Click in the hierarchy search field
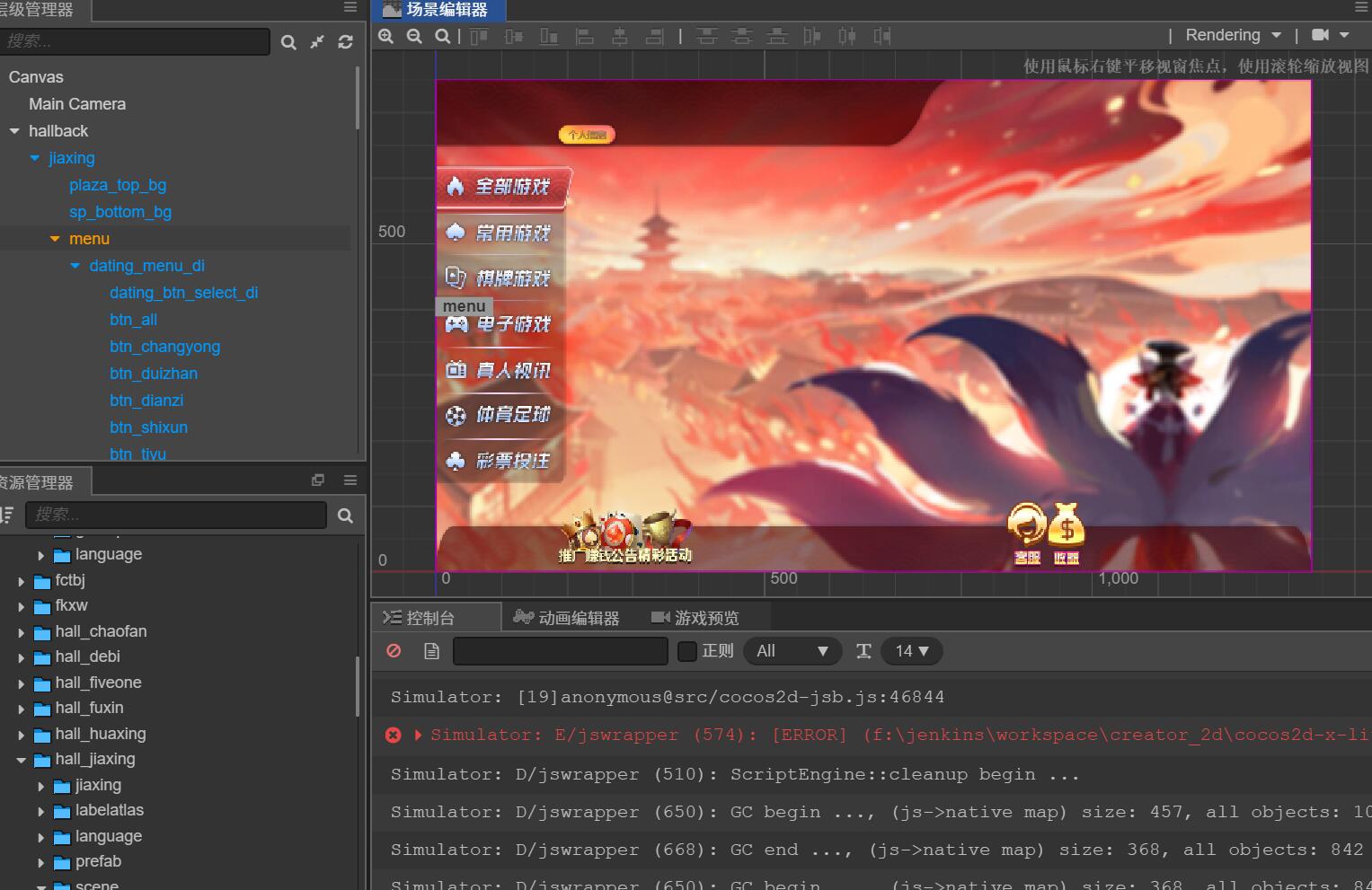Screen dimensions: 1372x890 [135, 41]
